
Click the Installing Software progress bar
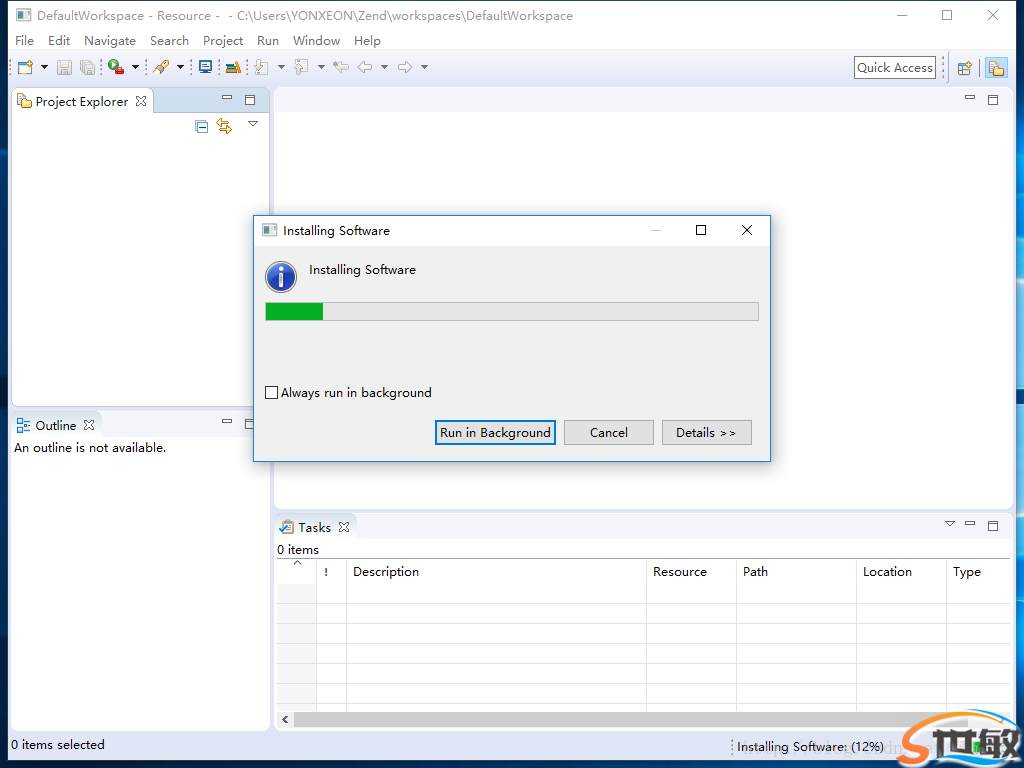coord(512,312)
